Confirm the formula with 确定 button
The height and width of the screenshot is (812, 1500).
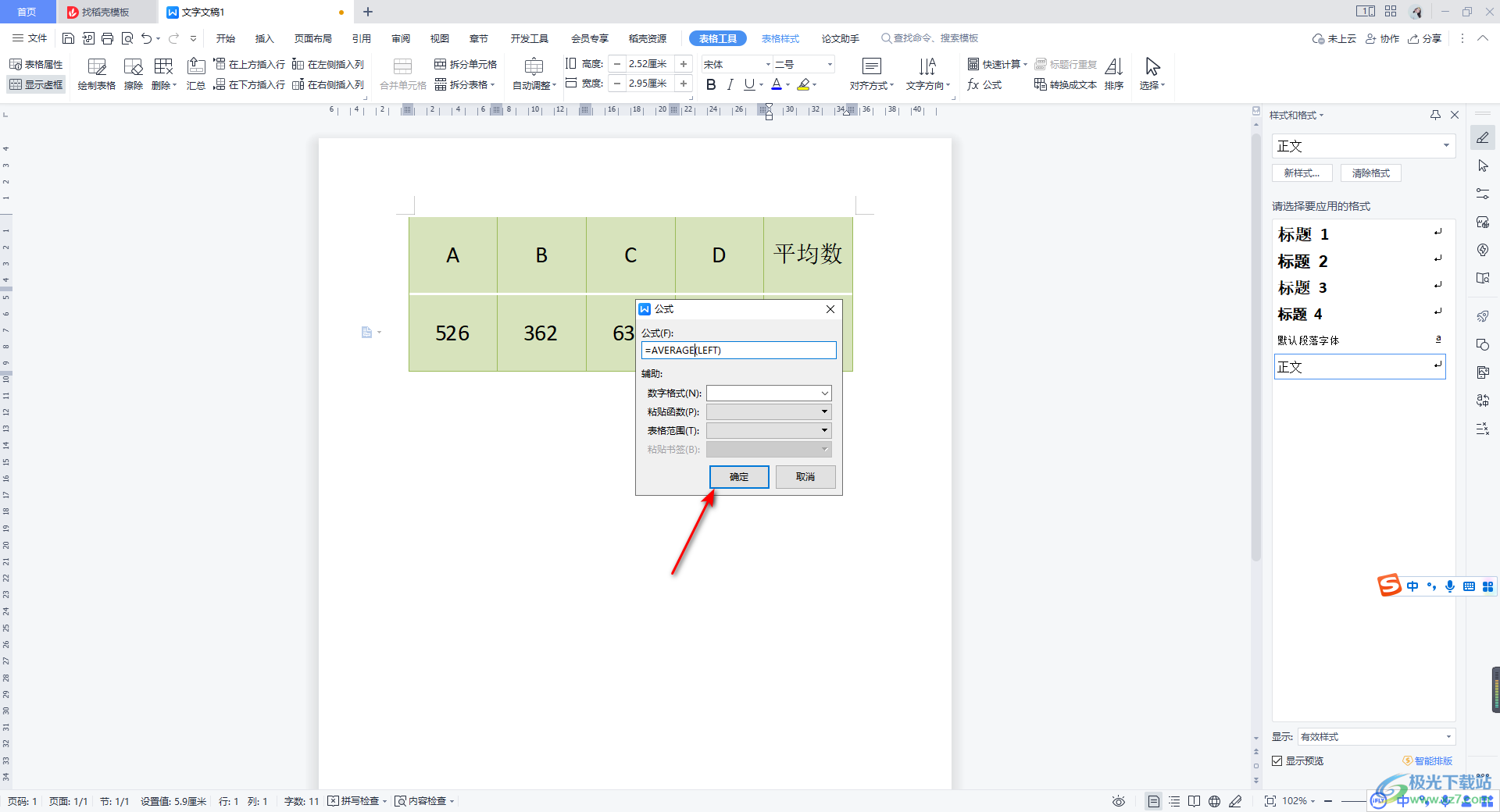pyautogui.click(x=739, y=476)
